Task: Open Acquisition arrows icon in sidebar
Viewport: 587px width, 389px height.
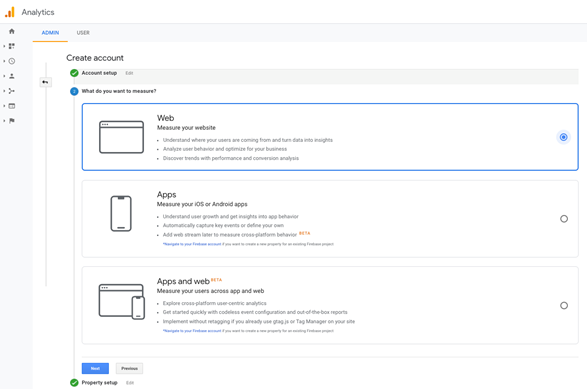Action: coord(12,91)
